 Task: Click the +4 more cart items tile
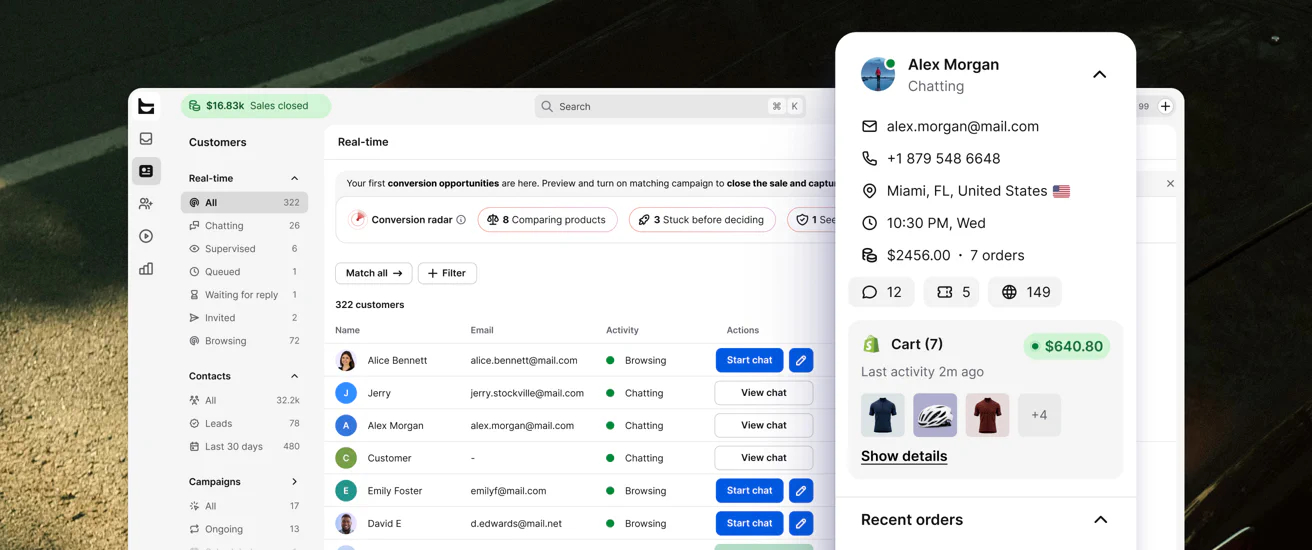[1039, 415]
